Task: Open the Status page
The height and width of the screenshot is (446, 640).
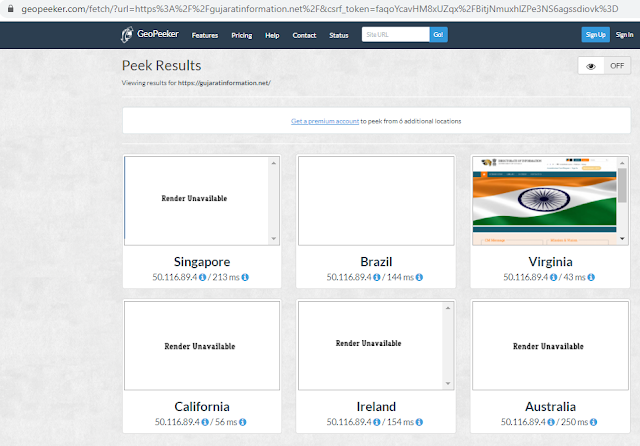Action: pos(339,36)
